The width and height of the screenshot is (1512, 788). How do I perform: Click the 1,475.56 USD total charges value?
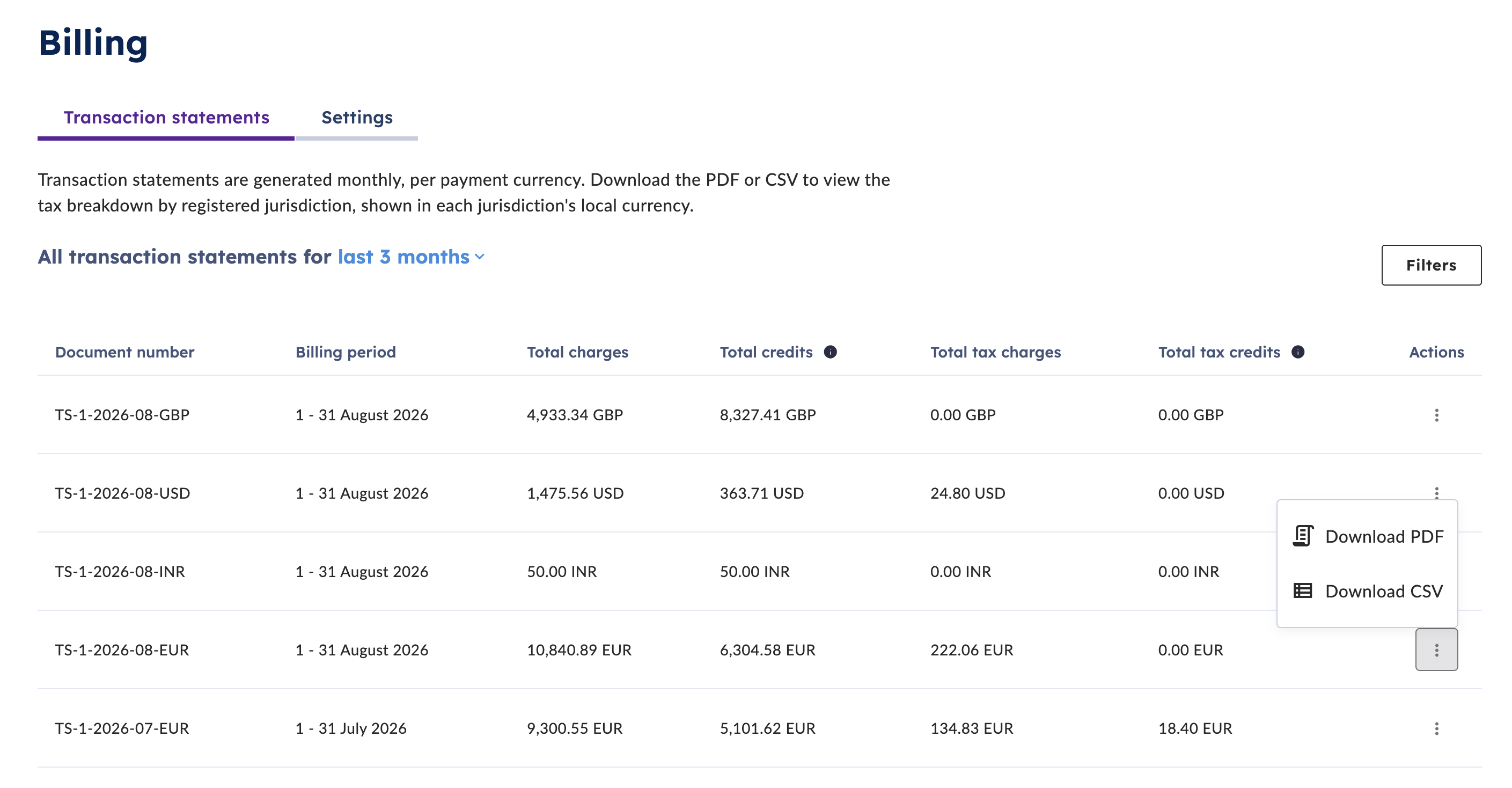tap(575, 493)
